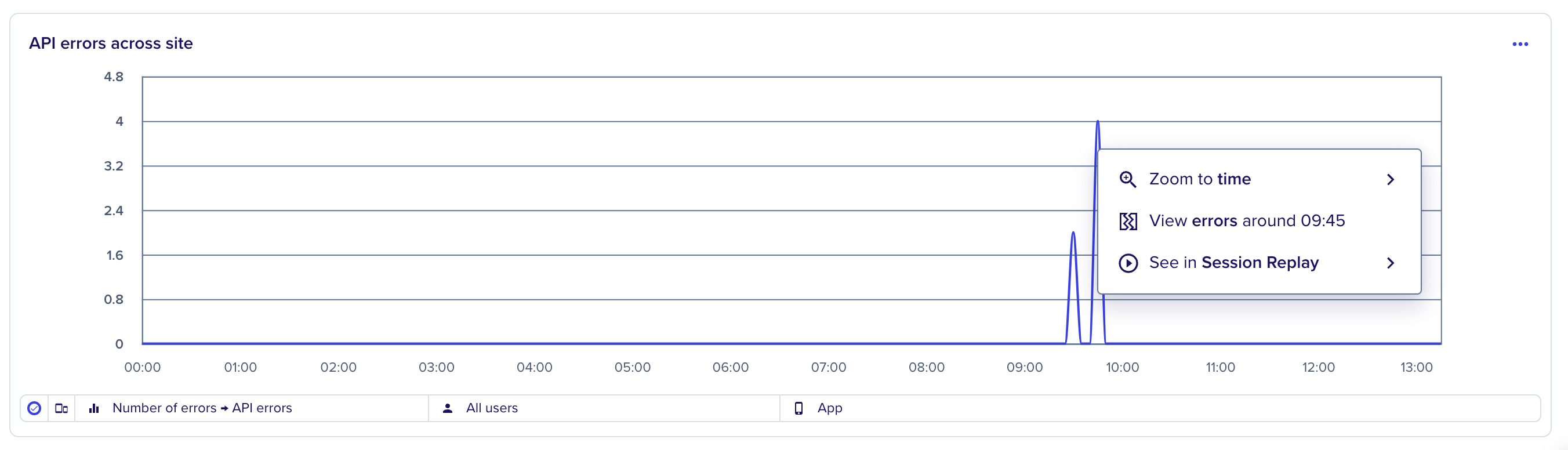Expand the Zoom to time submenu chevron
Viewport: 1568px width, 450px height.
pos(1390,179)
